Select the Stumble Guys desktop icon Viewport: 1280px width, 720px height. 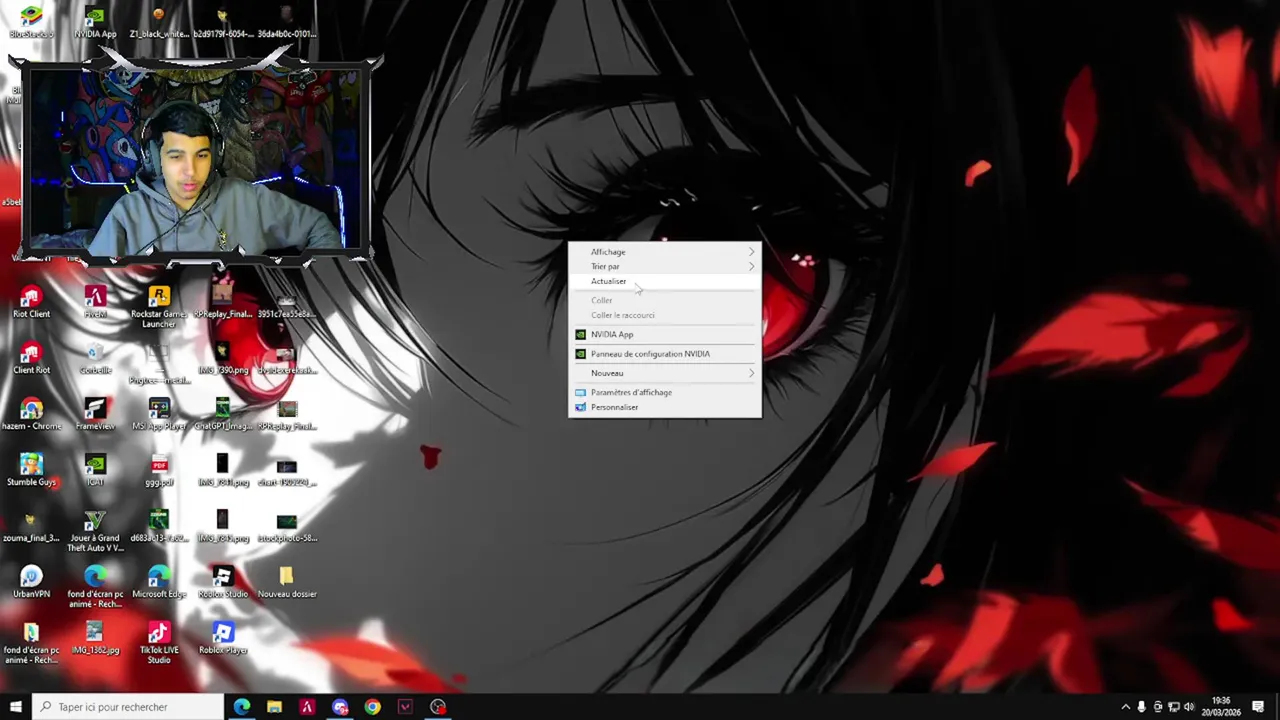[x=31, y=470]
